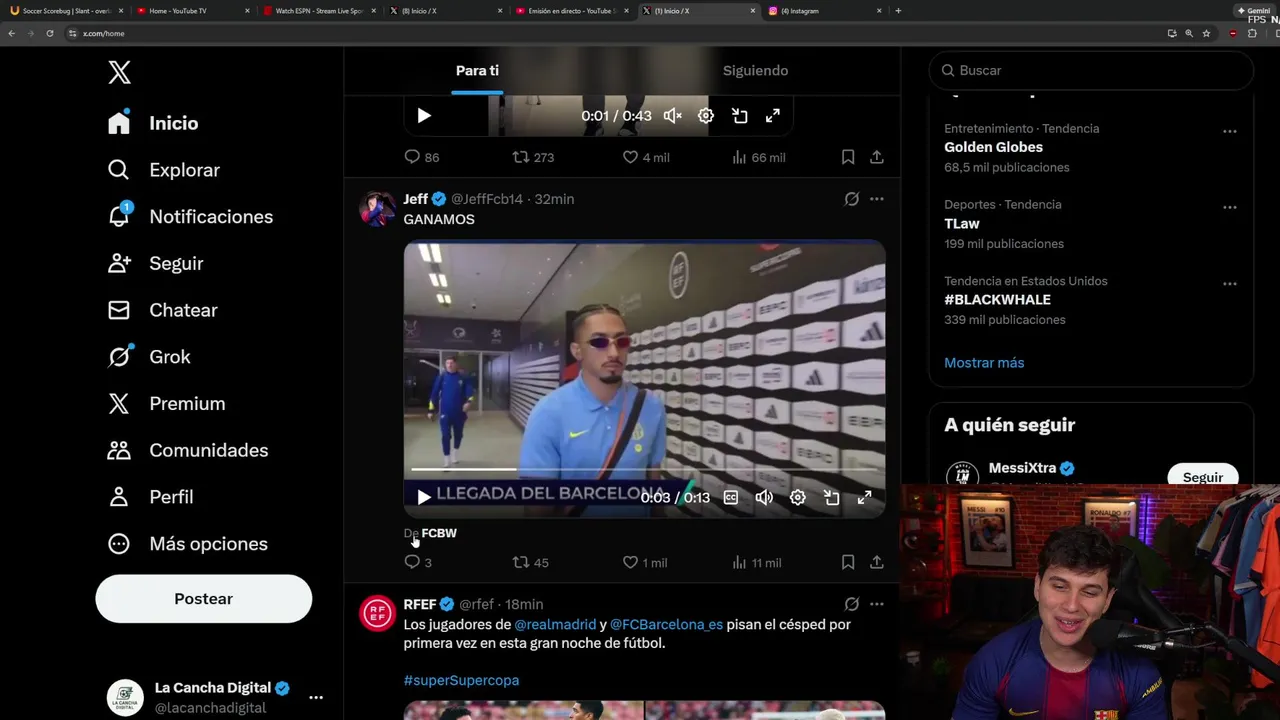Viewport: 1280px width, 720px height.
Task: Enter fullscreen on the 0:13 video
Action: pyautogui.click(x=865, y=497)
